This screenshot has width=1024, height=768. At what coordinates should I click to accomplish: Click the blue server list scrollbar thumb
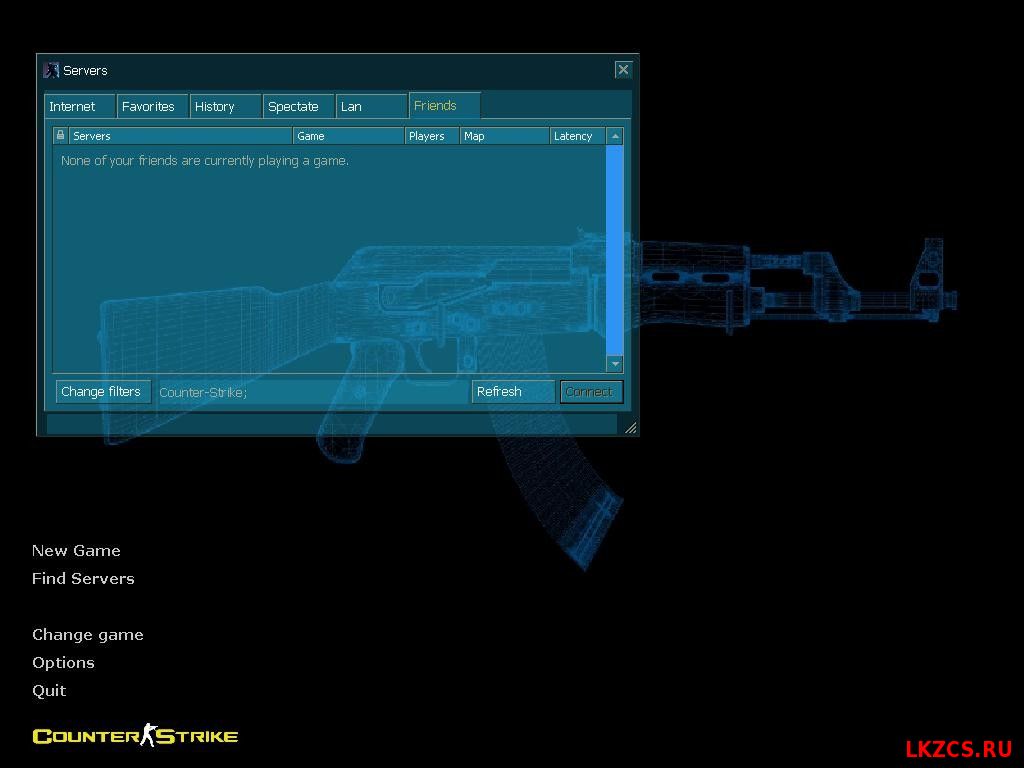[615, 249]
